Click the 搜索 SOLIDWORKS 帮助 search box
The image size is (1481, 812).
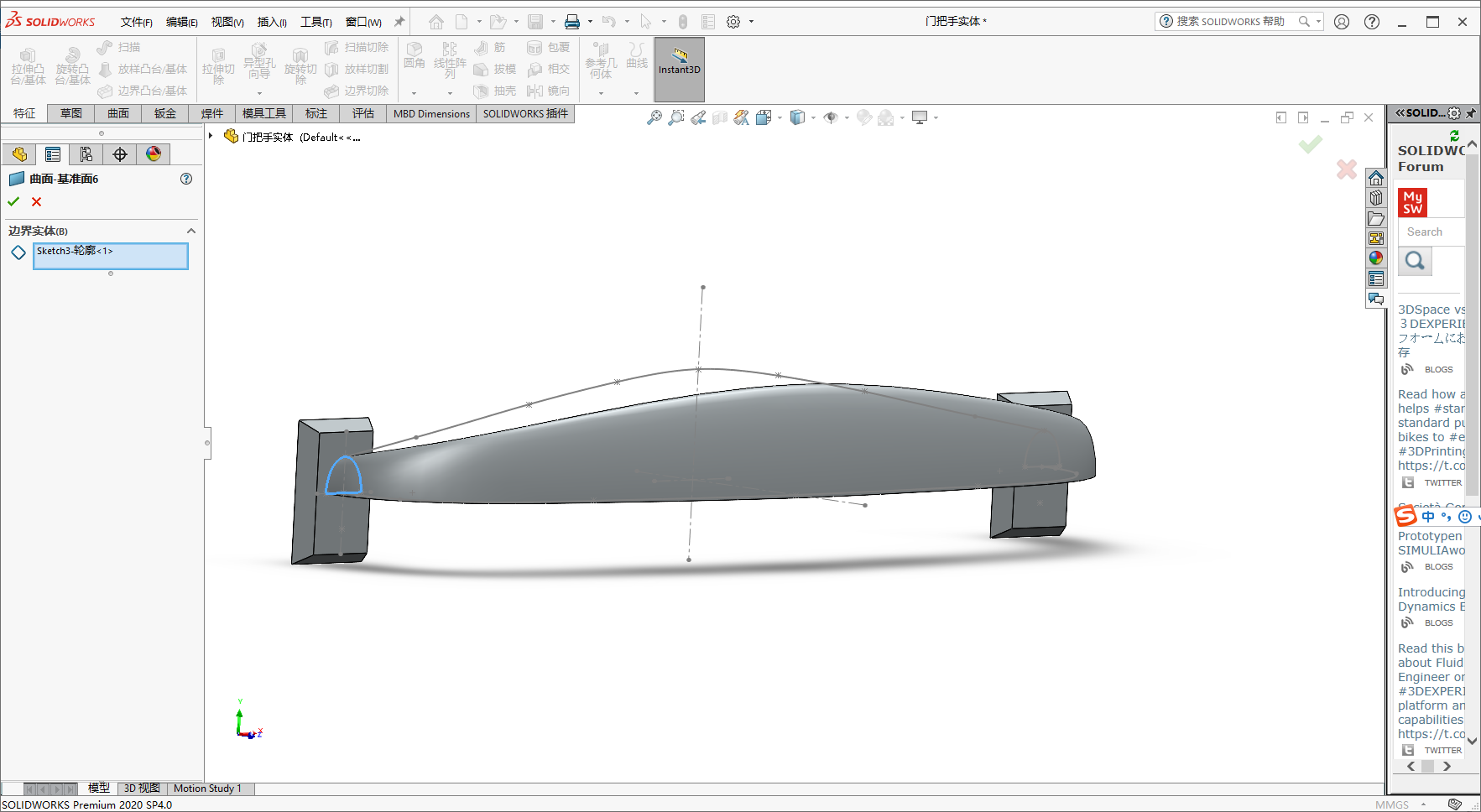1230,22
